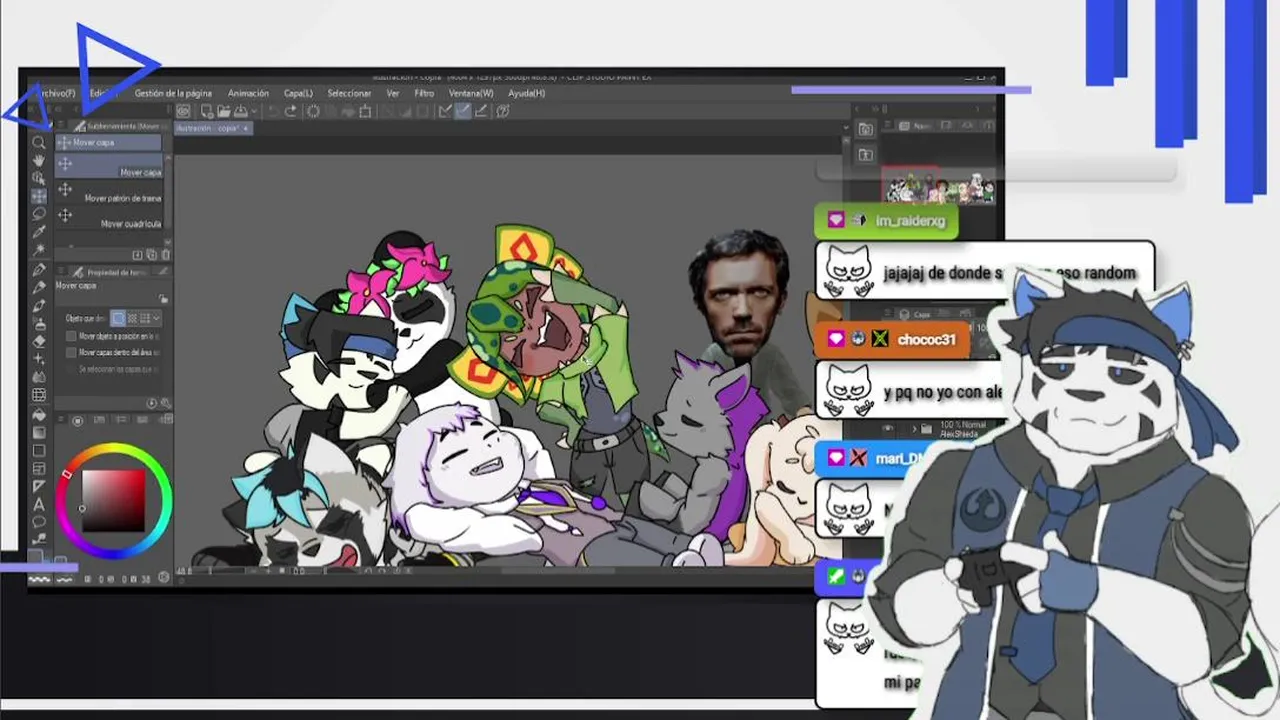1280x720 pixels.
Task: Select the Pencil tool
Action: point(39,286)
